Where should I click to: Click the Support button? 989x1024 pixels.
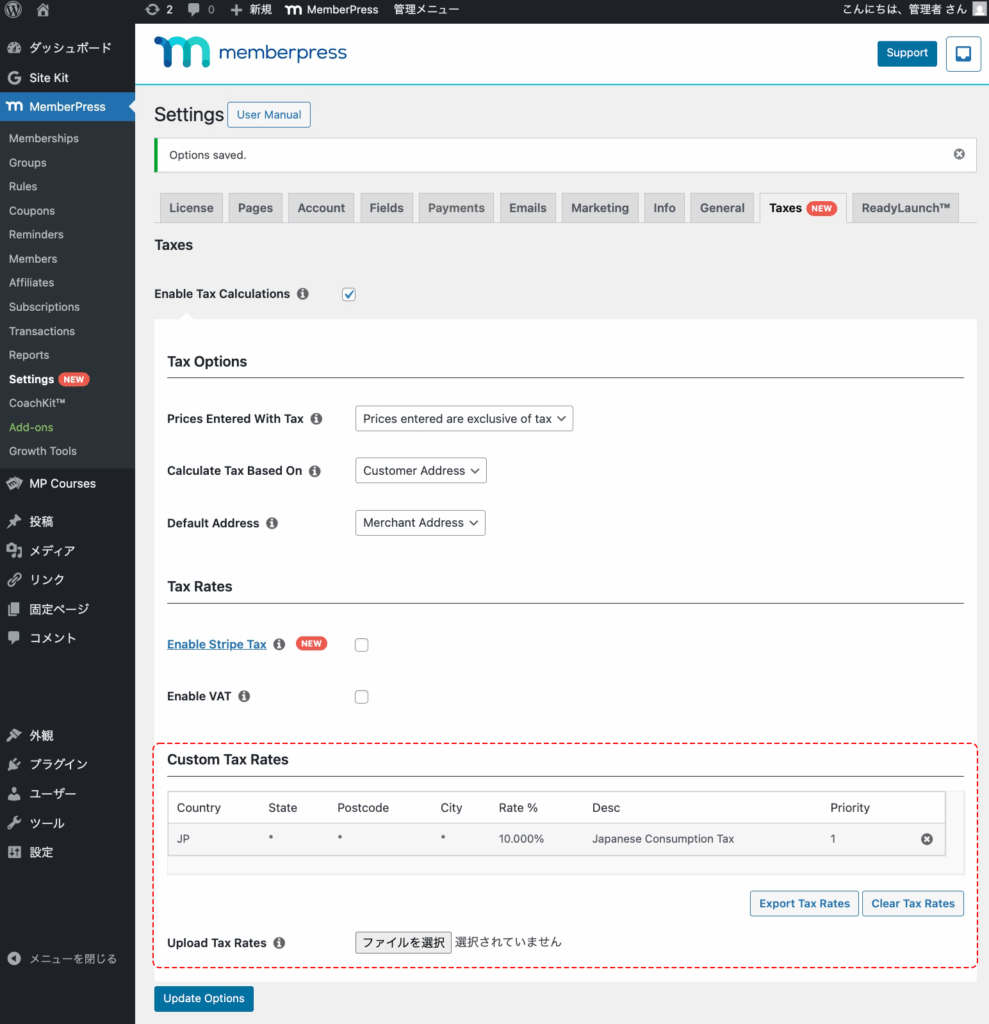(x=907, y=53)
